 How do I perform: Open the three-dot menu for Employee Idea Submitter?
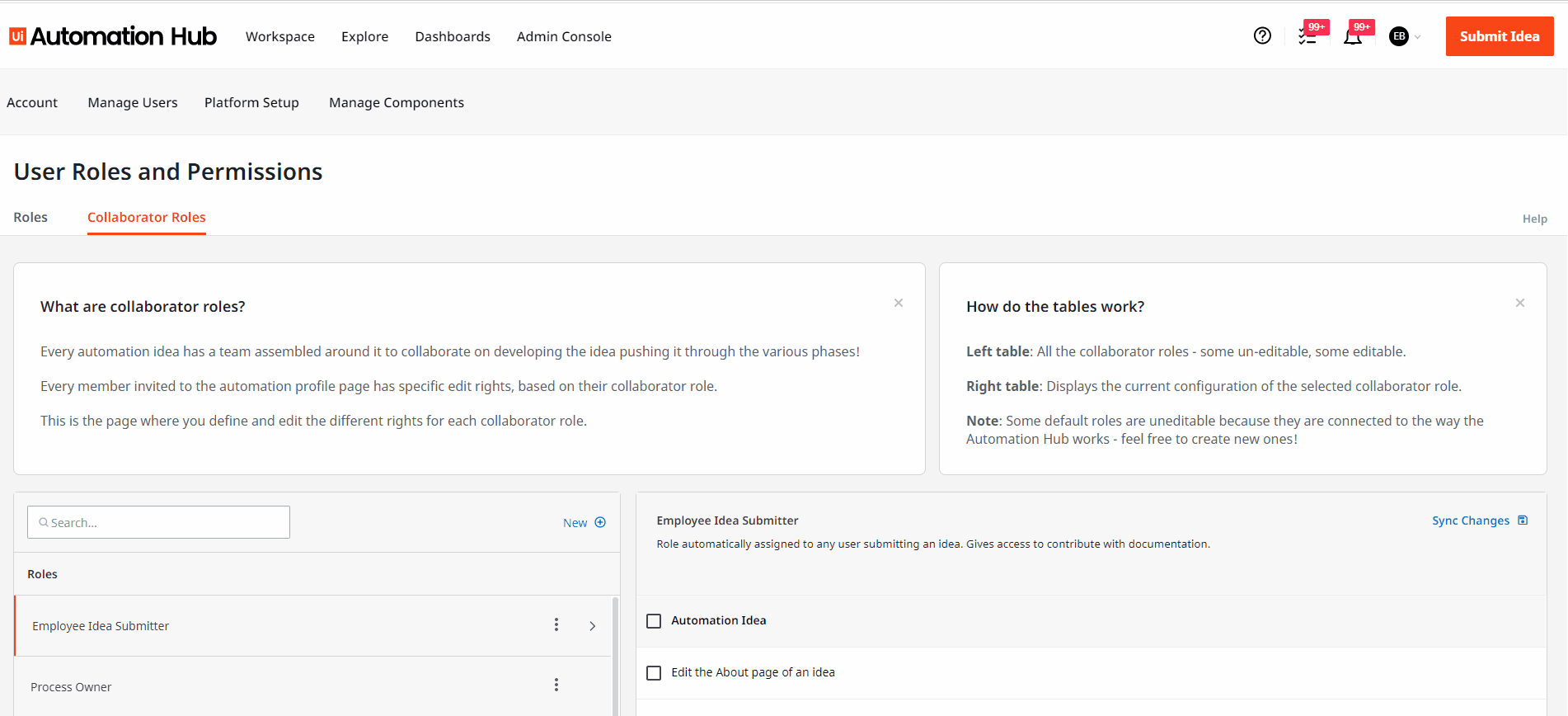[556, 624]
